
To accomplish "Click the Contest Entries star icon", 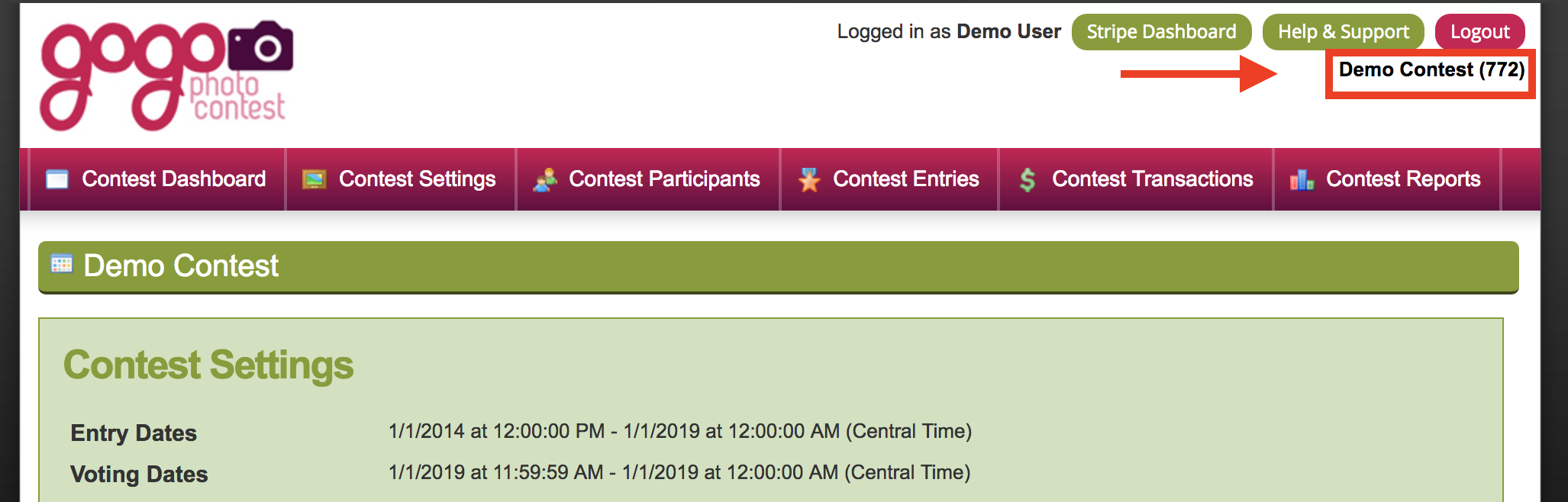I will [809, 179].
